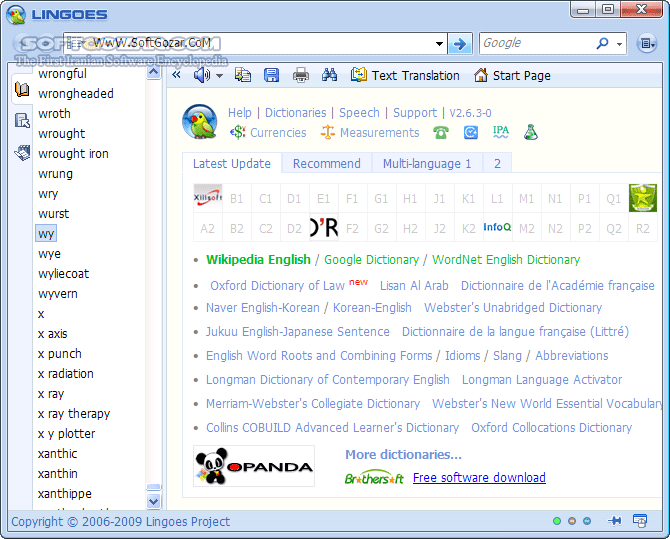670x539 pixels.
Task: Switch to the Recommend tab
Action: [326, 164]
